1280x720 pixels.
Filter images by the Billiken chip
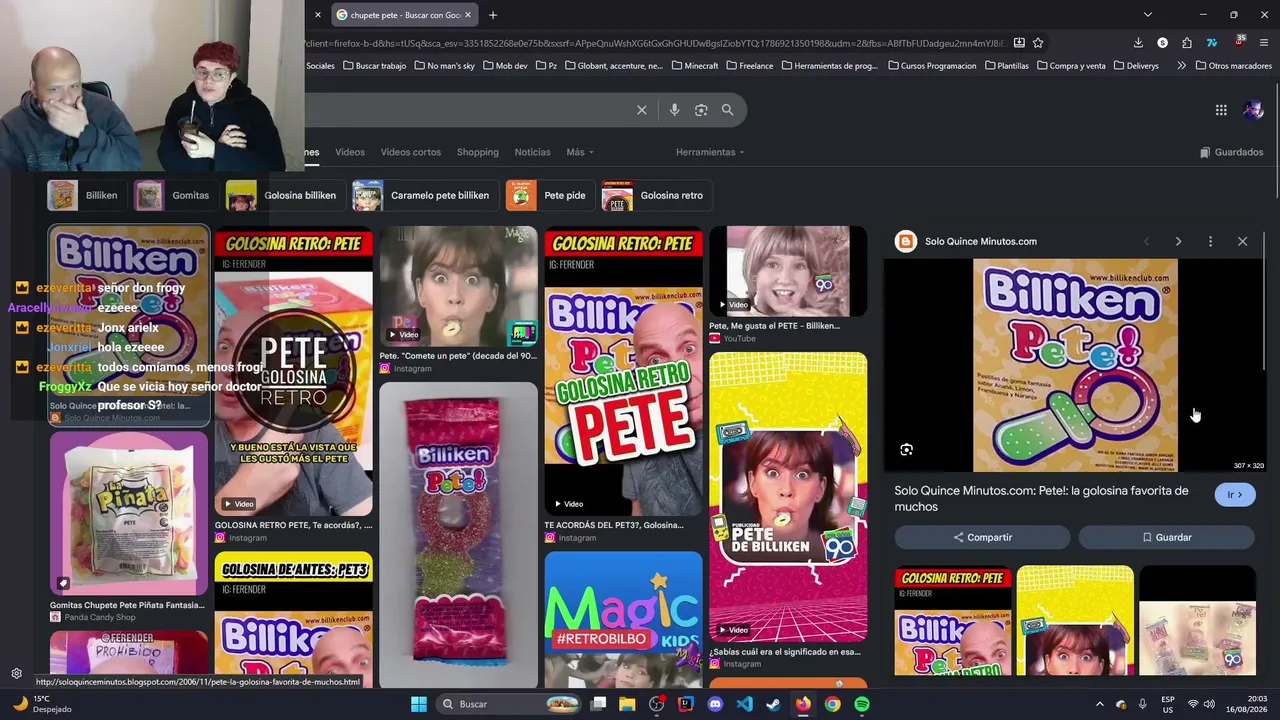tap(86, 195)
